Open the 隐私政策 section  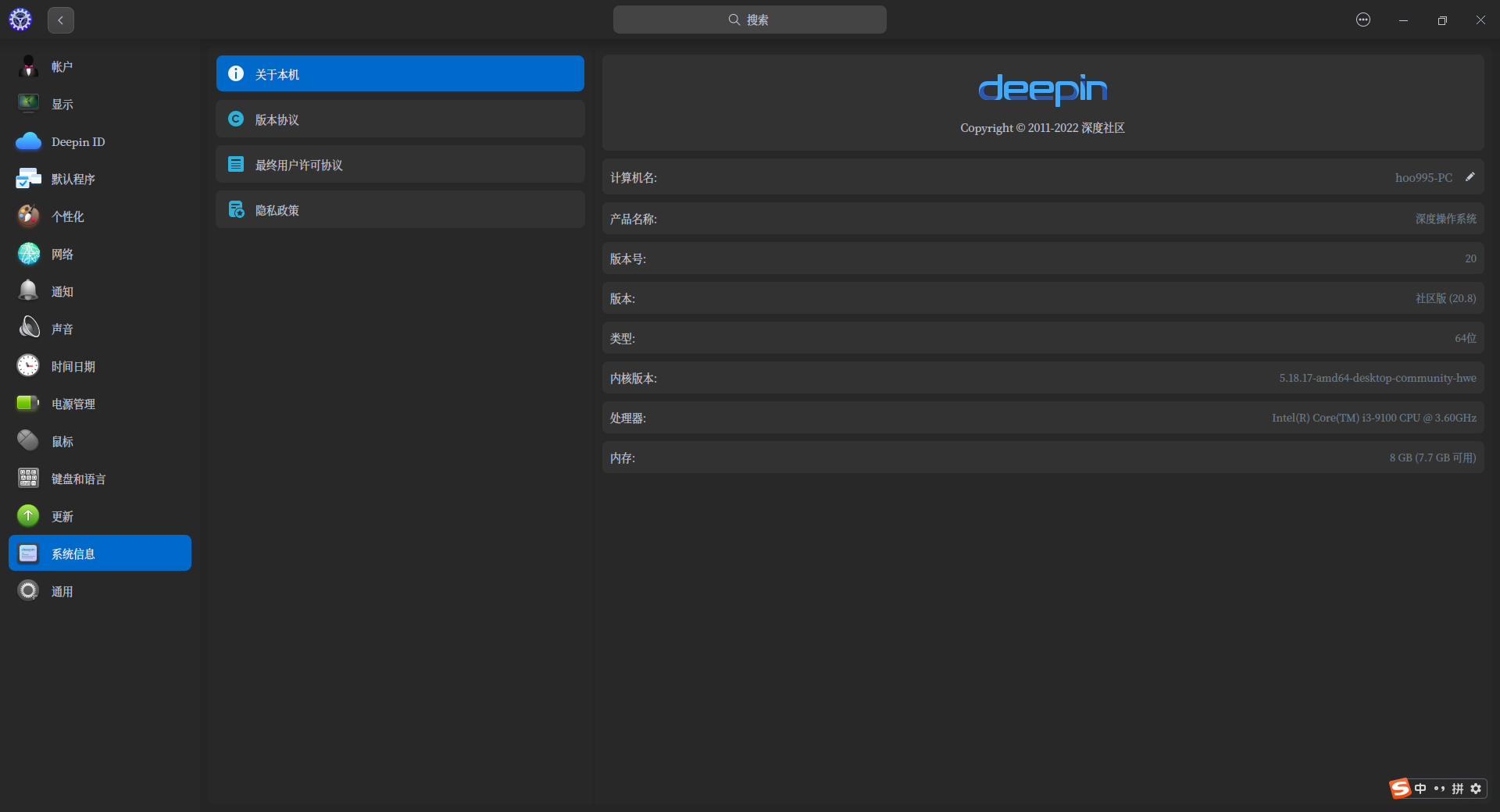(x=400, y=209)
